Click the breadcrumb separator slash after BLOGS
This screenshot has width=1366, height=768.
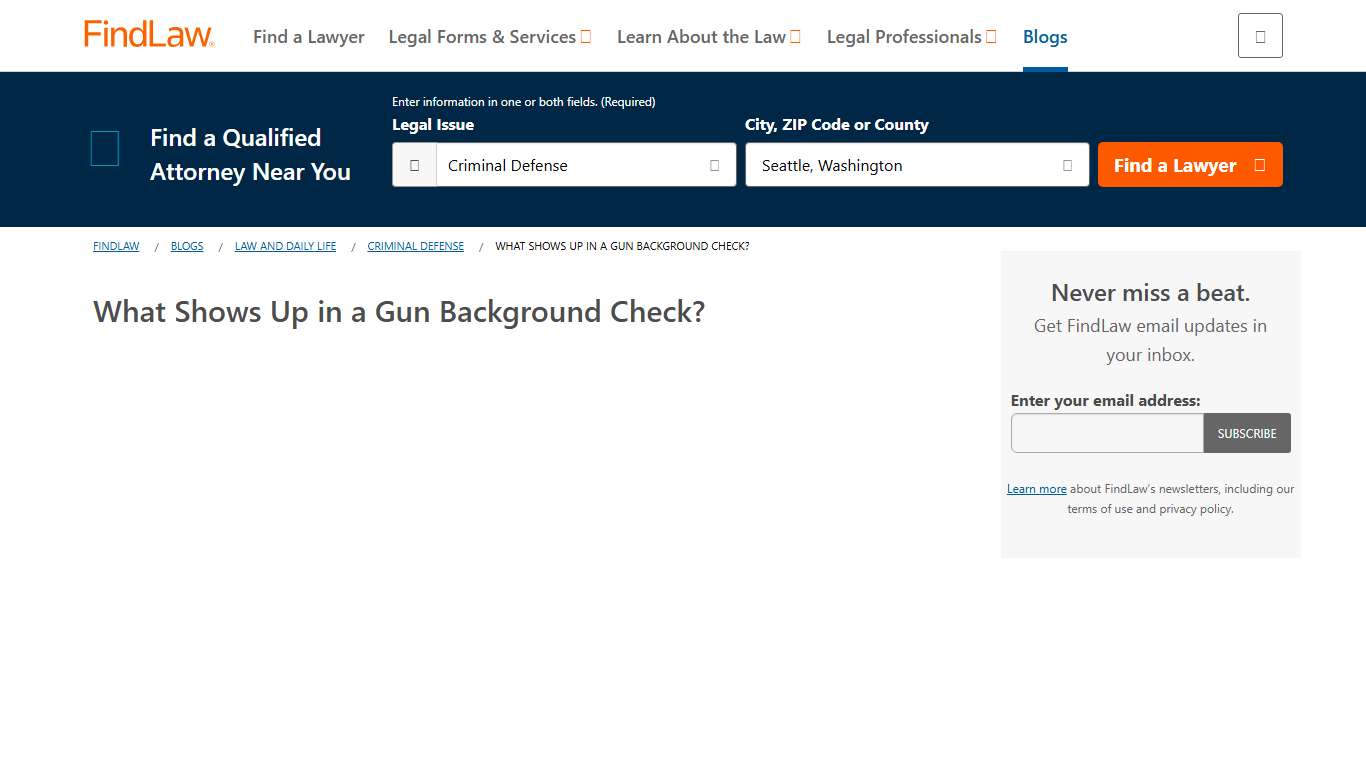219,245
